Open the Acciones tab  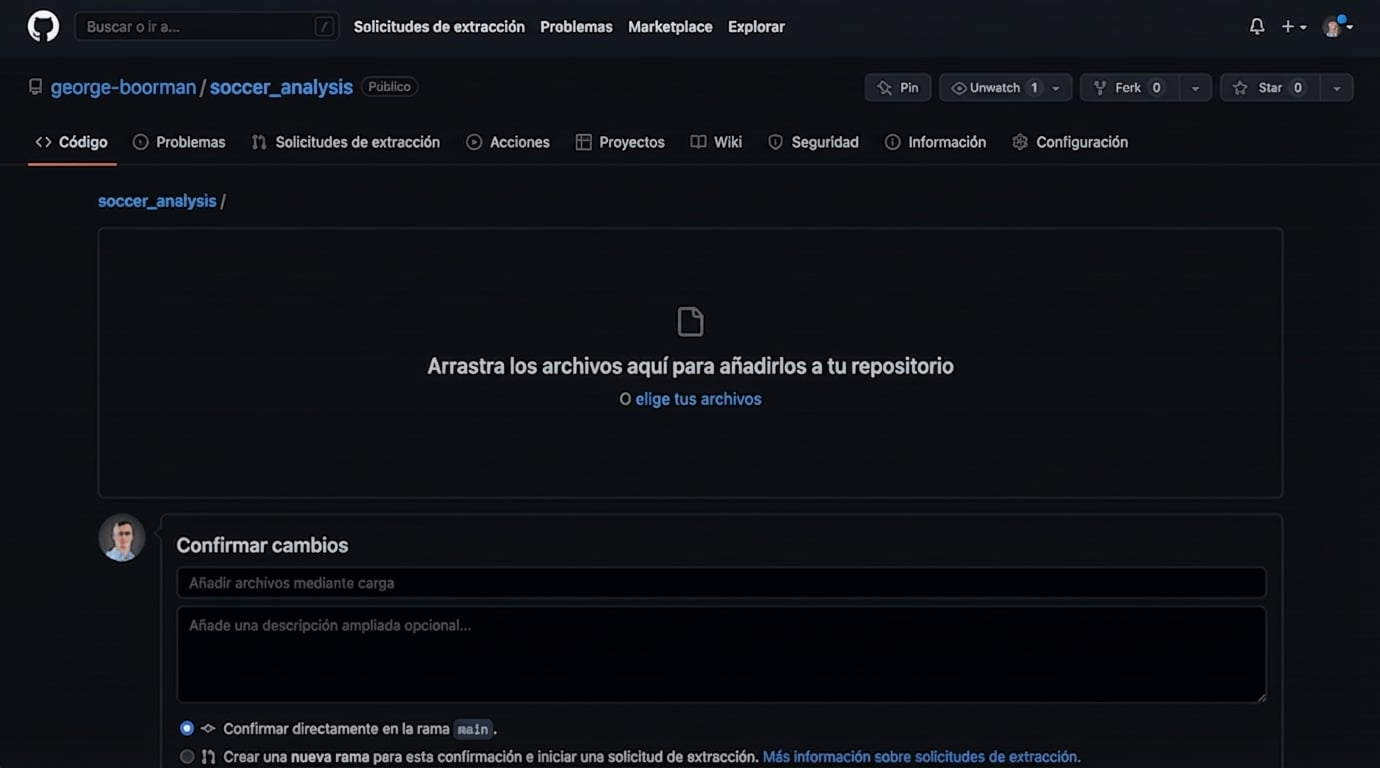point(508,142)
